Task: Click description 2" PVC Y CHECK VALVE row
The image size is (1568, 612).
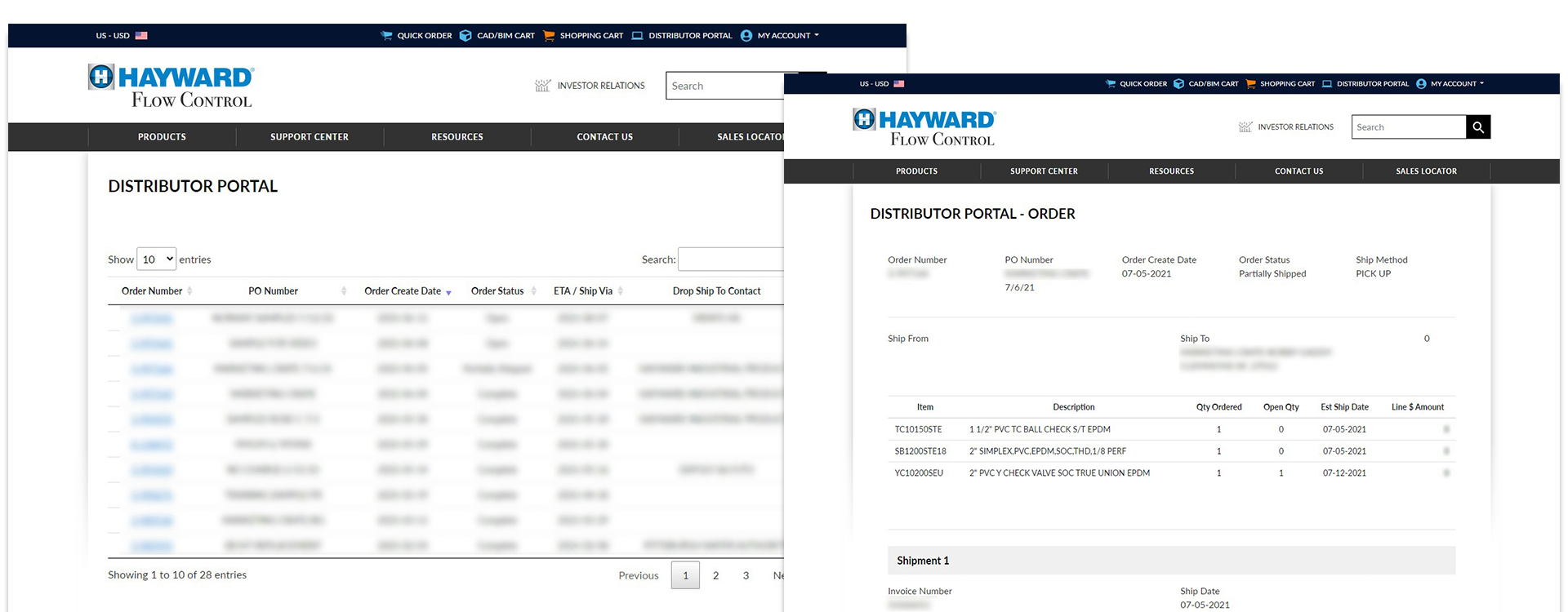Action: [x=1059, y=473]
